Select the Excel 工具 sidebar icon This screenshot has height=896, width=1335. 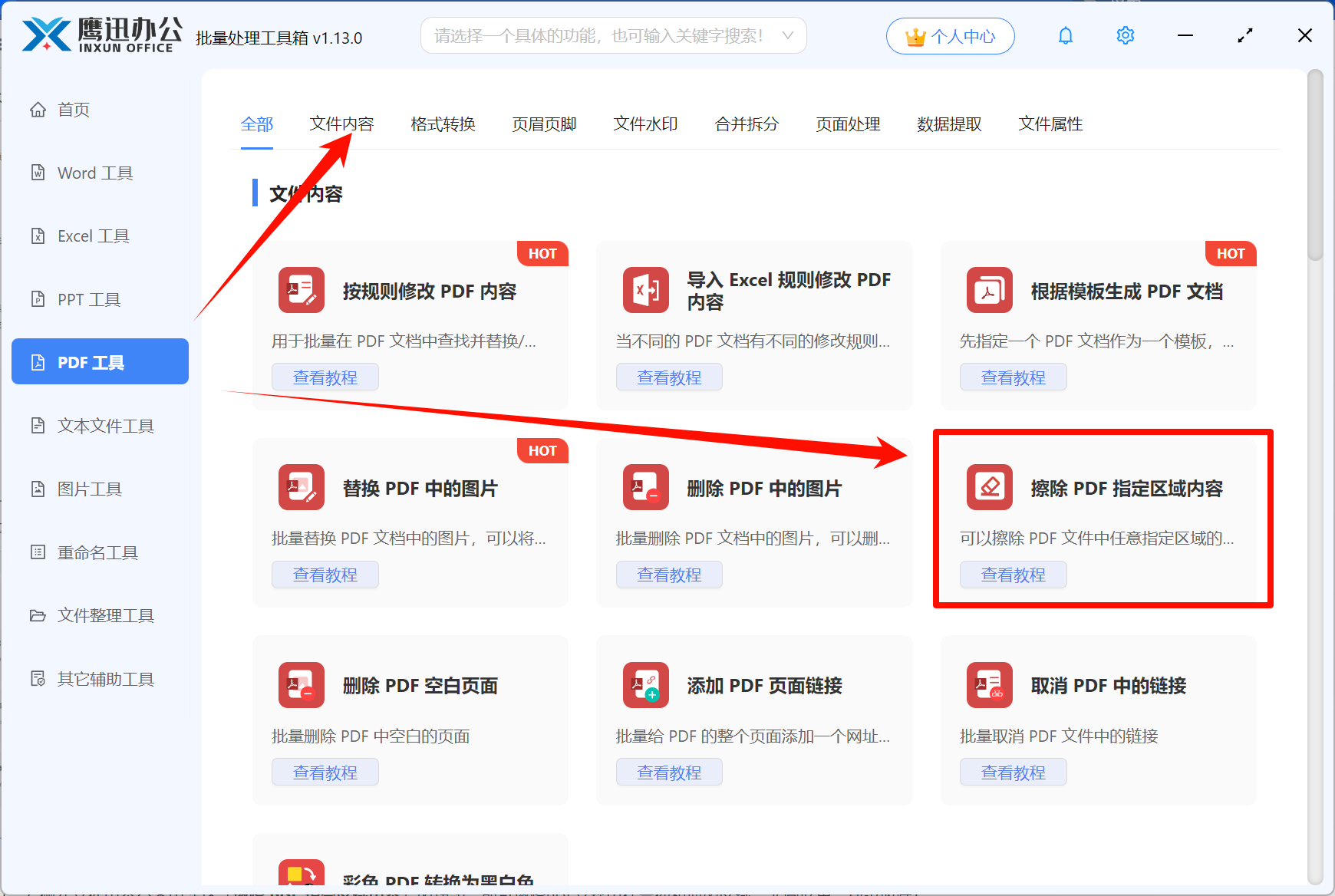[38, 236]
